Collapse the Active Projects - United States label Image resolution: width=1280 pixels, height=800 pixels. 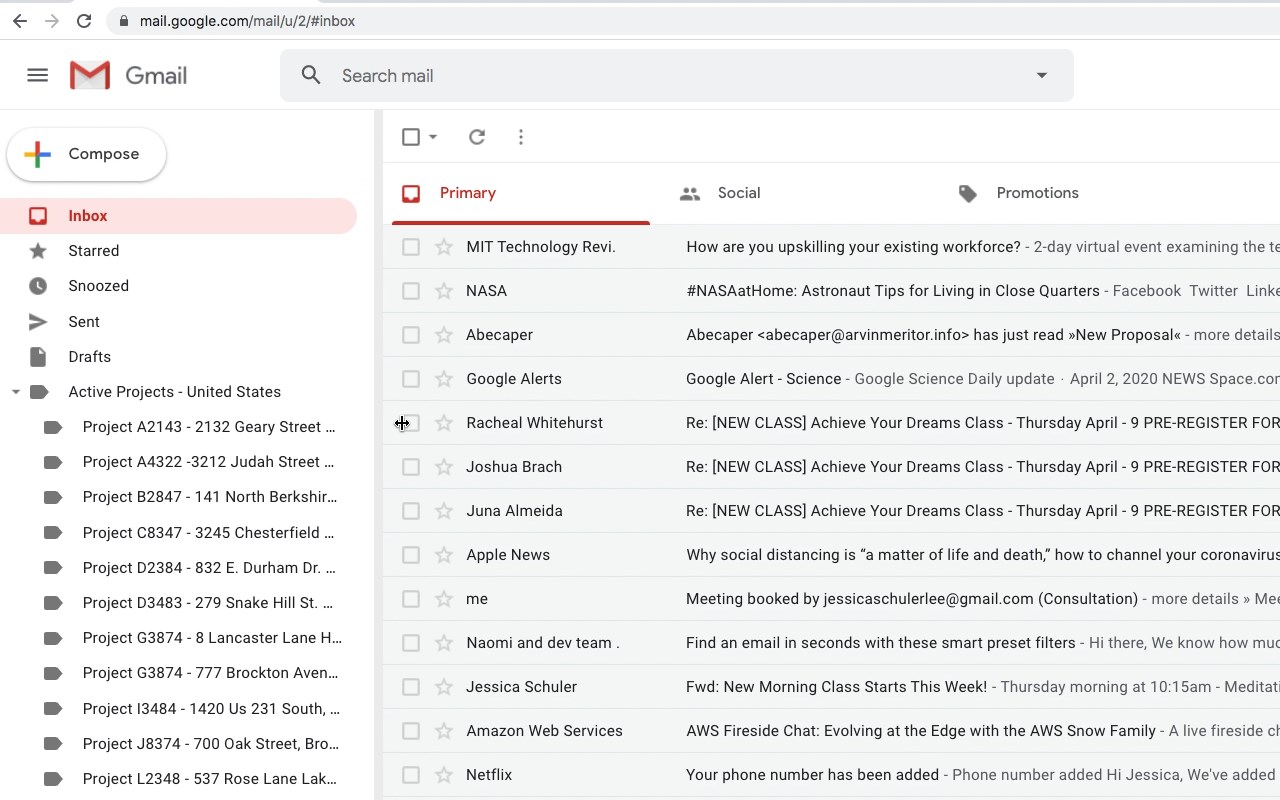coord(15,392)
